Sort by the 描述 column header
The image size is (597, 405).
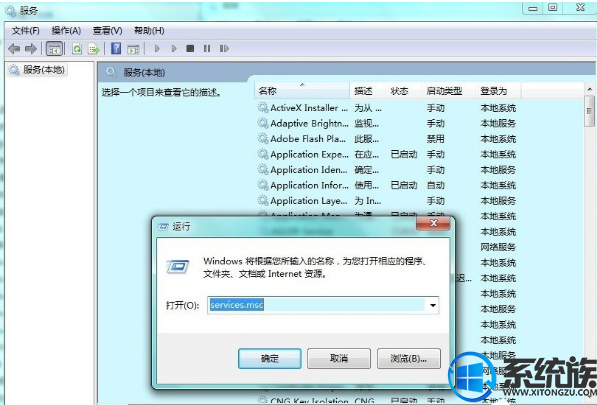click(x=367, y=91)
